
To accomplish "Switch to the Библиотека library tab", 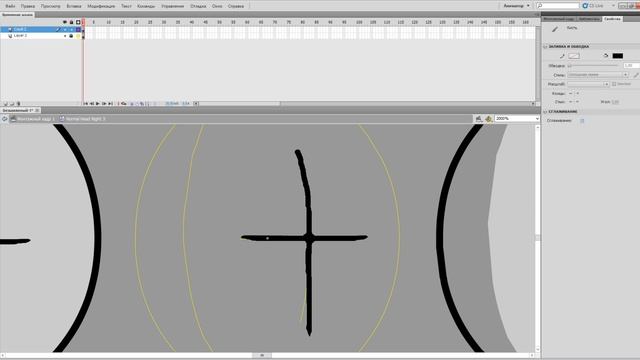I will coord(589,19).
